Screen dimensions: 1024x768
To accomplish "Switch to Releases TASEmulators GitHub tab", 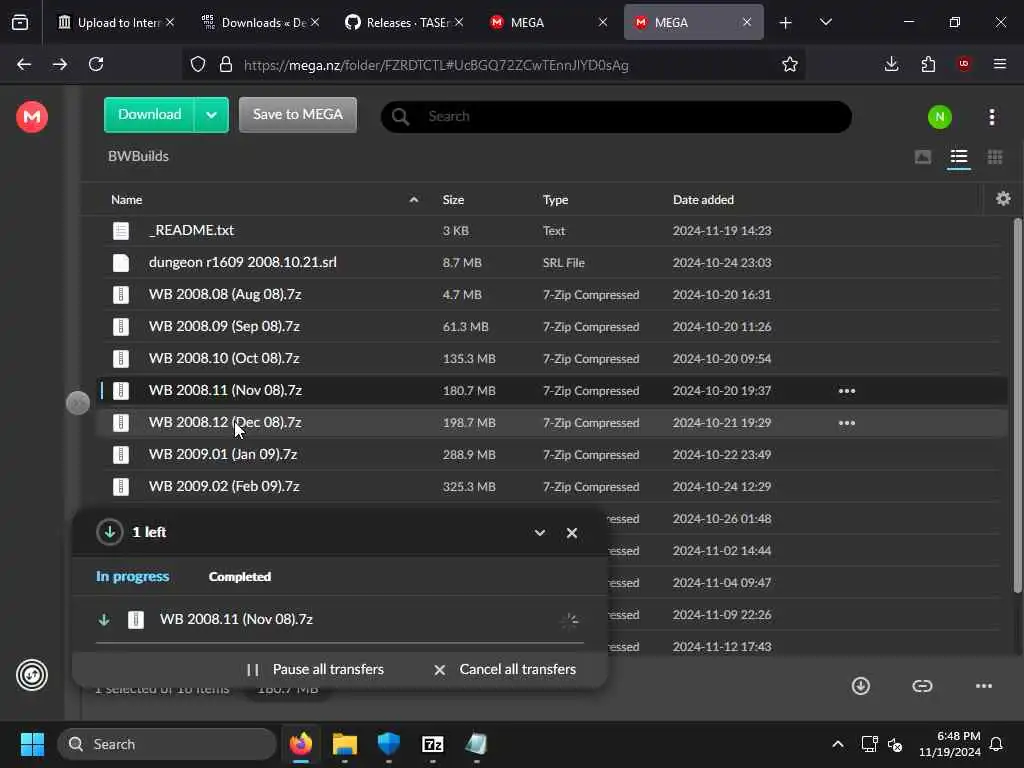I will (x=405, y=22).
